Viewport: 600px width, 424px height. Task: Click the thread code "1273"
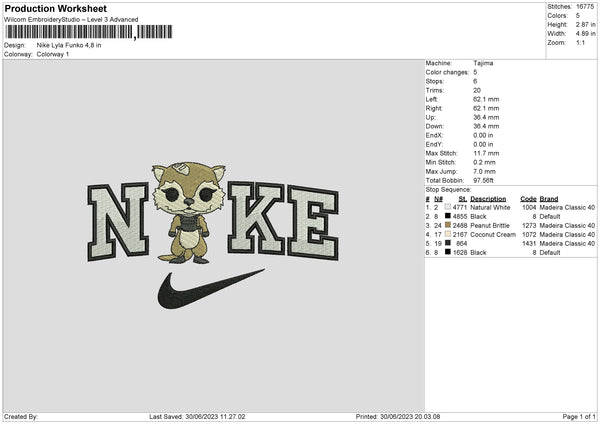click(529, 225)
